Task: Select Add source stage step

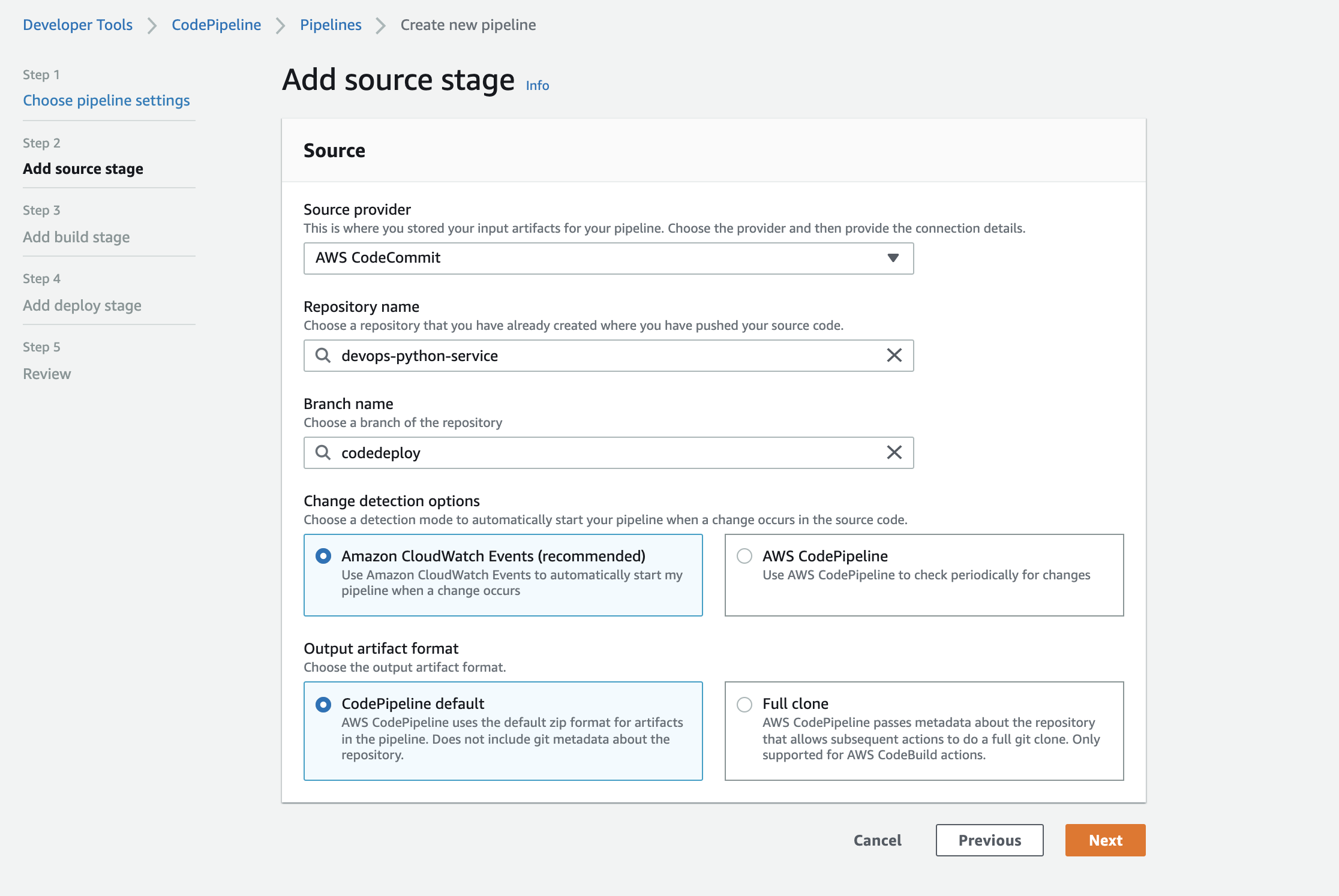Action: click(83, 169)
